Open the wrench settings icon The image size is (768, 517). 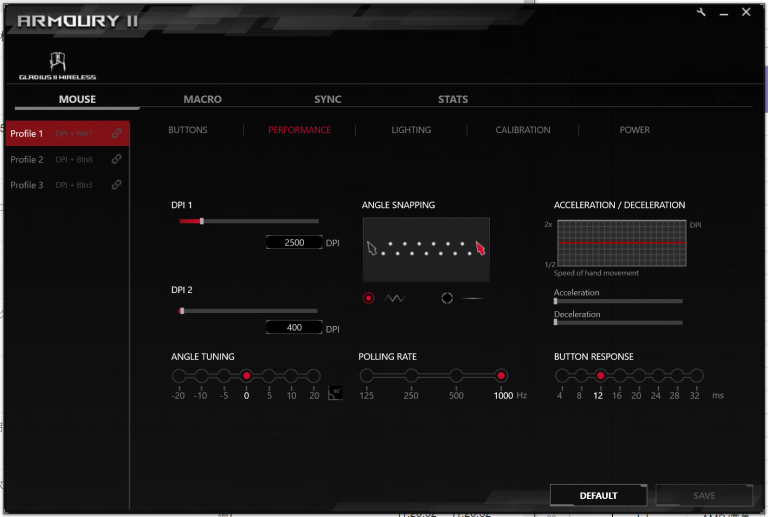[x=701, y=12]
